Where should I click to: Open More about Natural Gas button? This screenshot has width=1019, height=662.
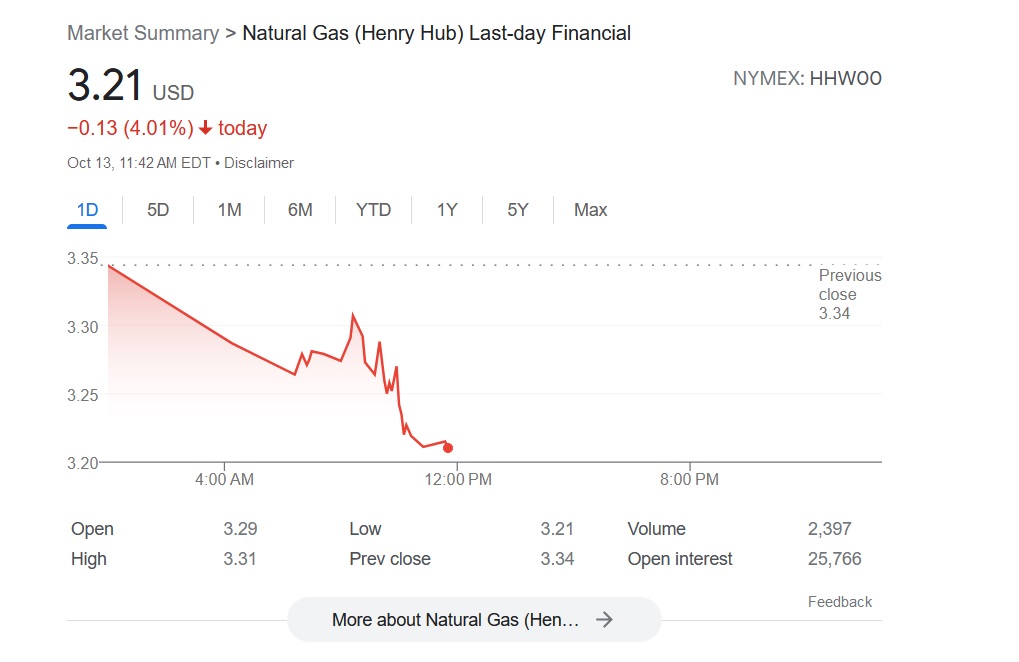[x=474, y=620]
